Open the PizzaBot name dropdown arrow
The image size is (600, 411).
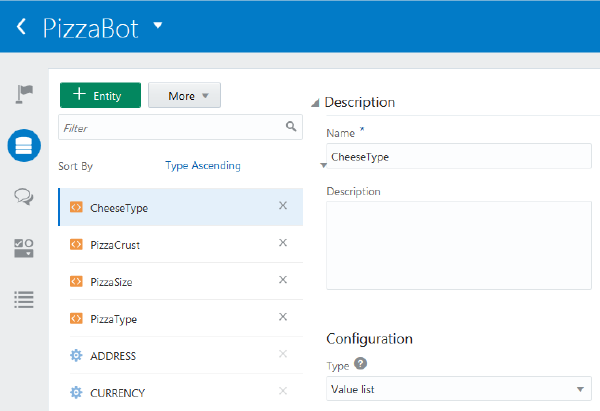click(x=158, y=25)
